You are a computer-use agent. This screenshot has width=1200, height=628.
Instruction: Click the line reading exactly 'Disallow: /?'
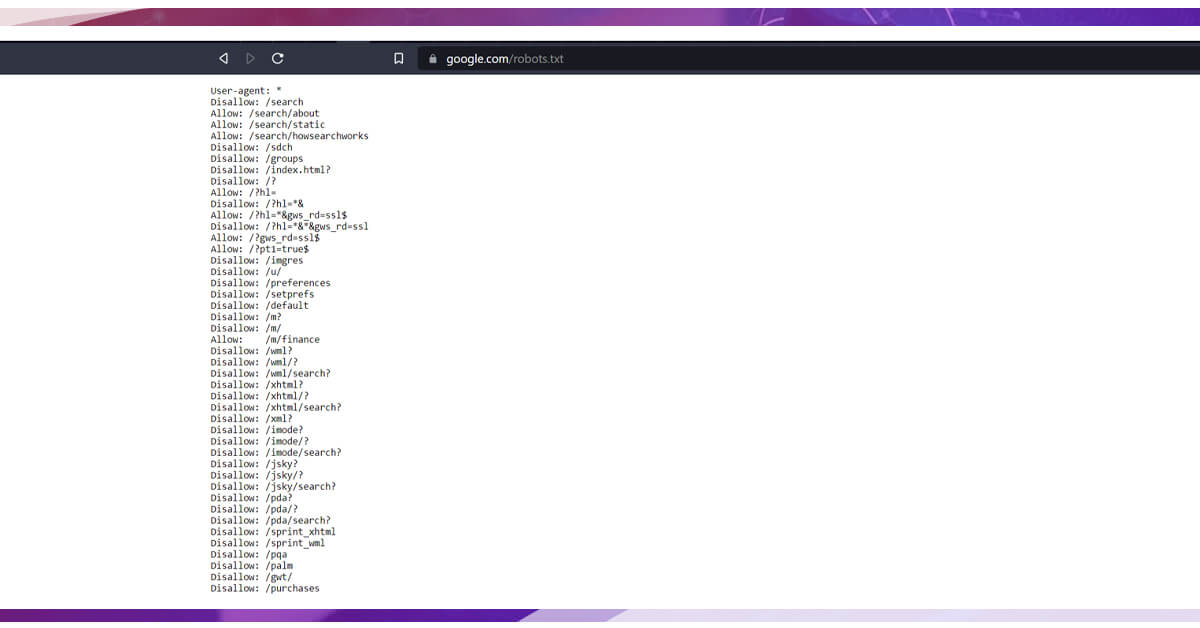pyautogui.click(x=243, y=181)
